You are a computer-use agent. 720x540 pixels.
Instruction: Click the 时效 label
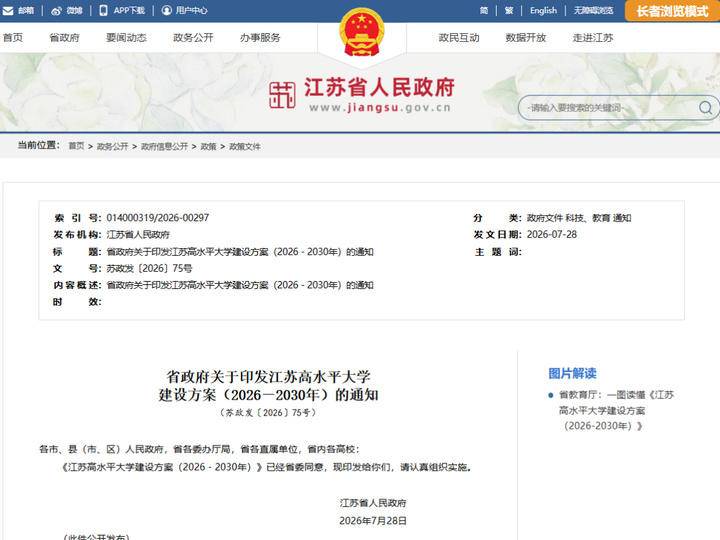click(x=77, y=302)
